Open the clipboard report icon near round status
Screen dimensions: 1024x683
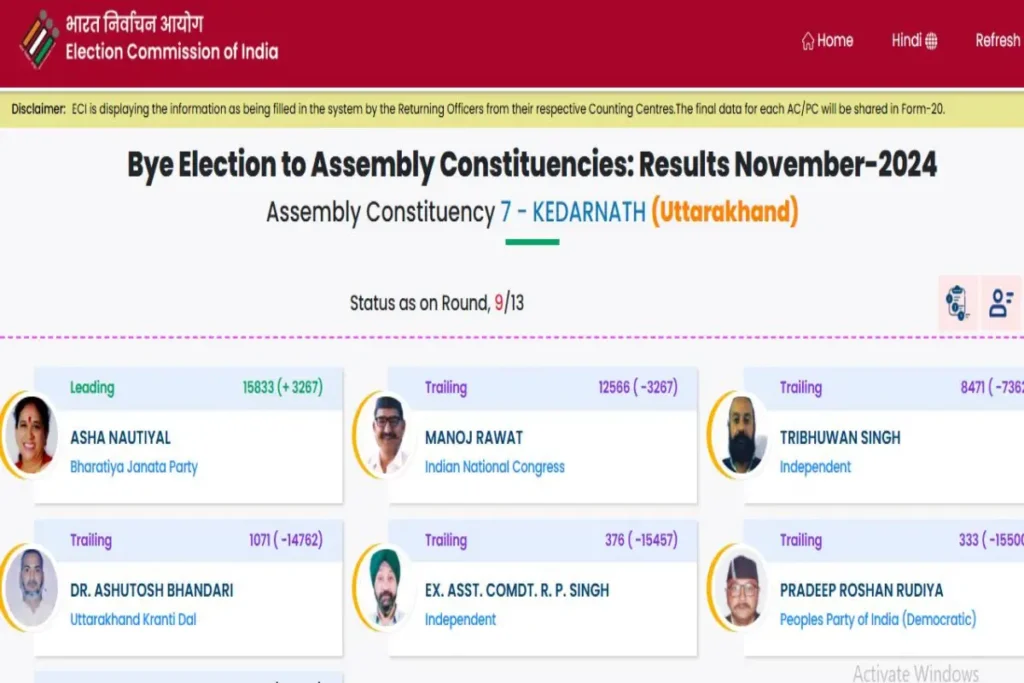pos(957,303)
